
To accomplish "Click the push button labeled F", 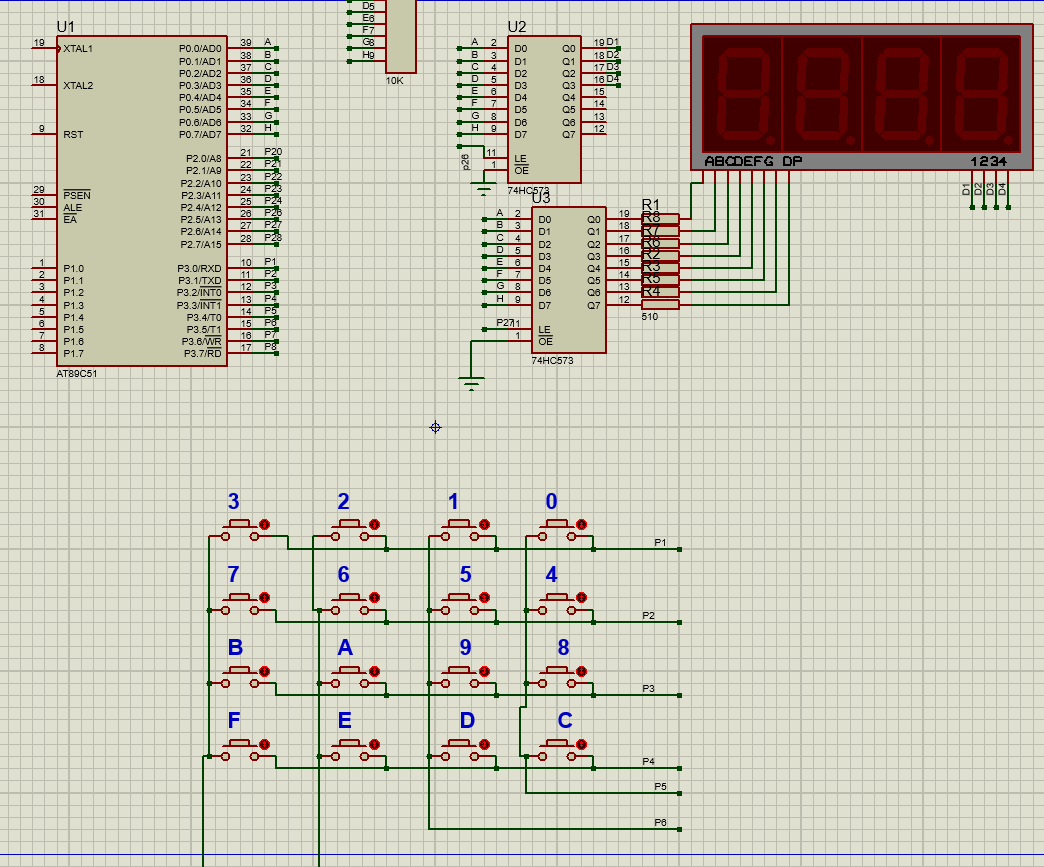I will pos(240,750).
